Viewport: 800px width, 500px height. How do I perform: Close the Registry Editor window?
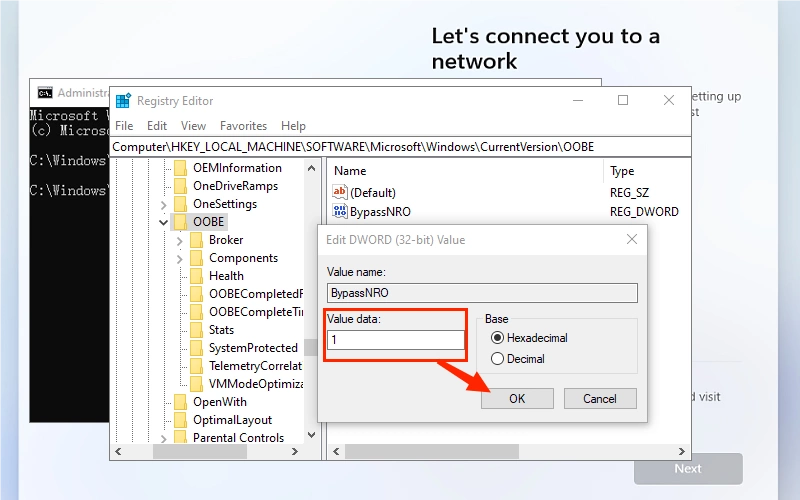[669, 101]
